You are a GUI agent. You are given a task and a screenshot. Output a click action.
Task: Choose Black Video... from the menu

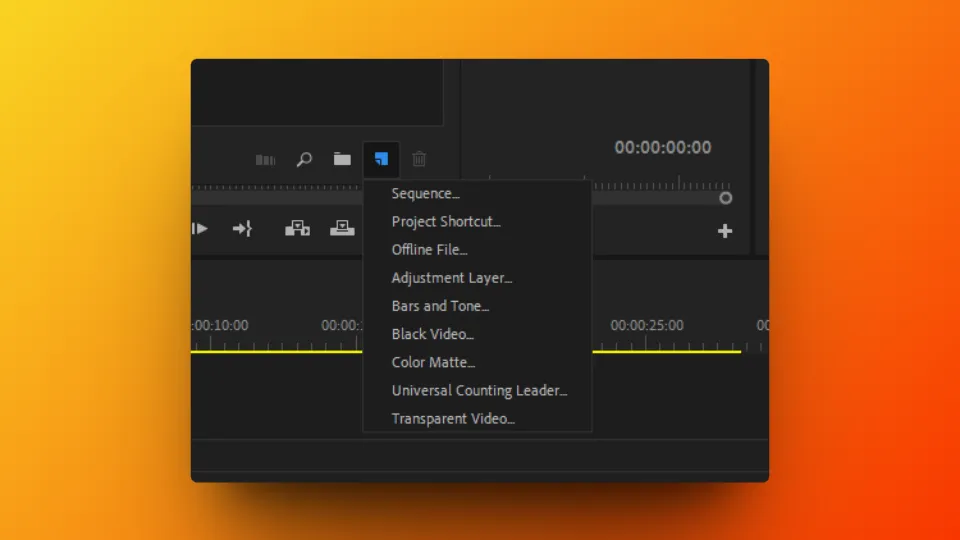point(478,334)
